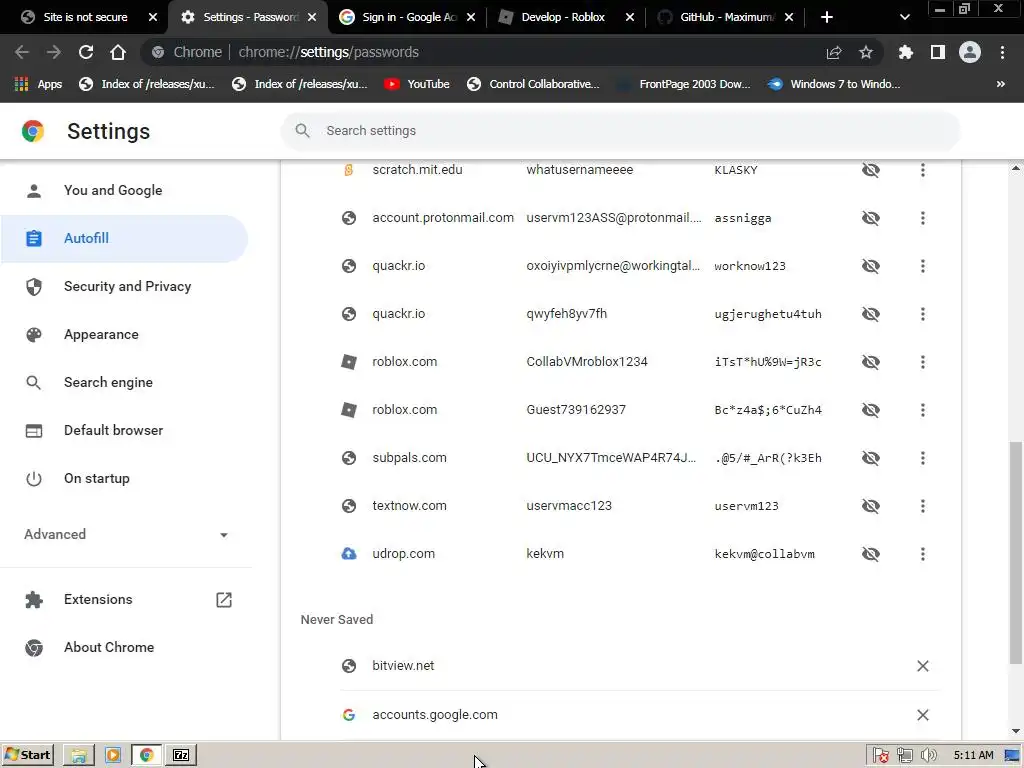Viewport: 1024px width, 768px height.
Task: Open Control Collaborative bookmark
Action: pyautogui.click(x=533, y=84)
